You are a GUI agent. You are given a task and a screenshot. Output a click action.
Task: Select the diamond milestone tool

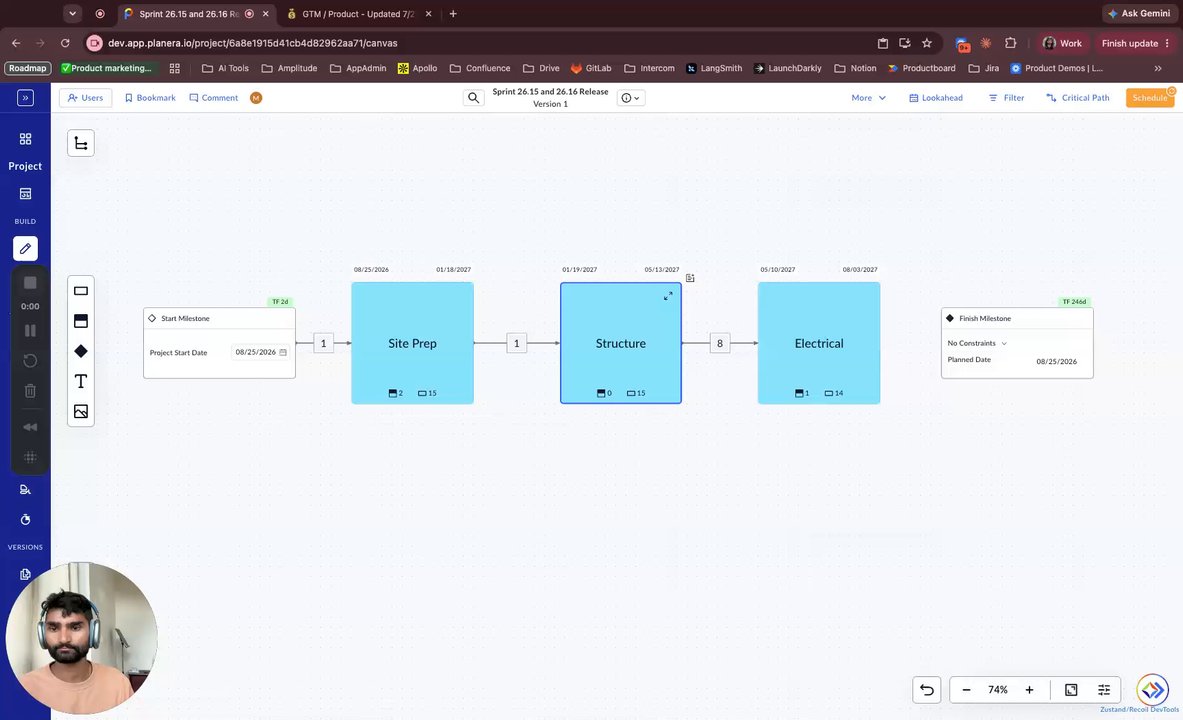pos(81,351)
